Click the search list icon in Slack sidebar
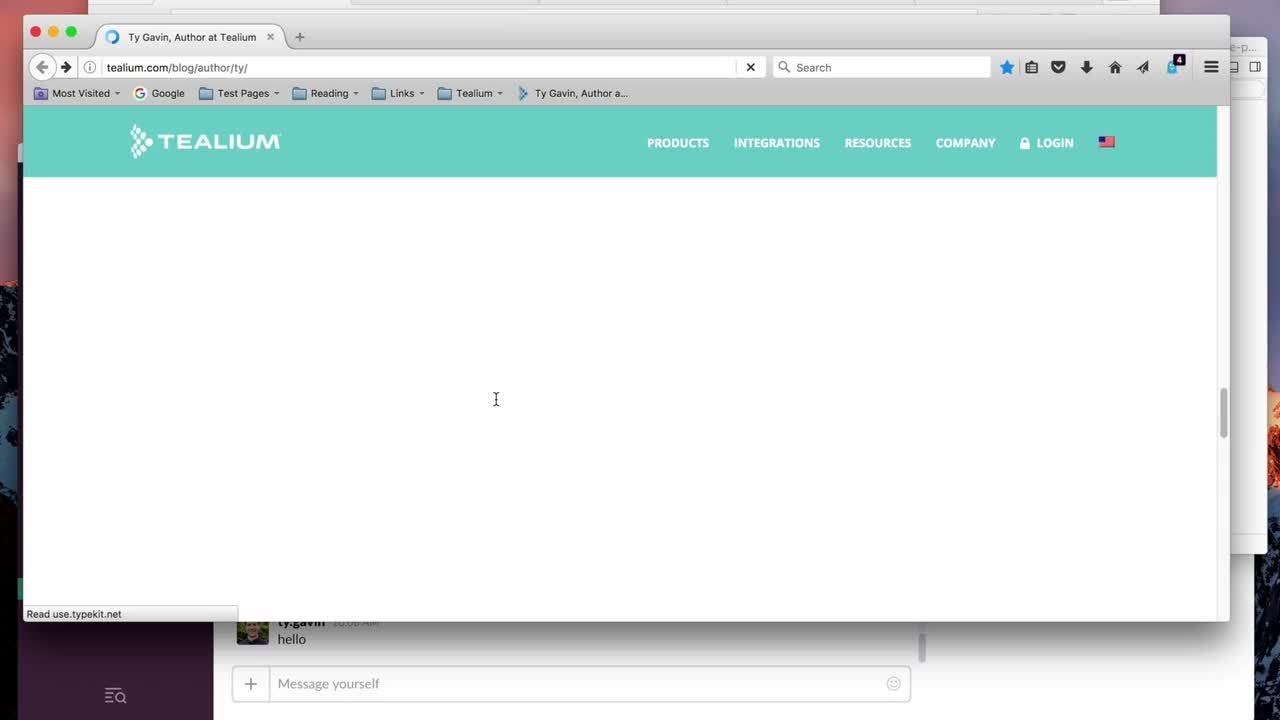1280x720 pixels. [115, 695]
